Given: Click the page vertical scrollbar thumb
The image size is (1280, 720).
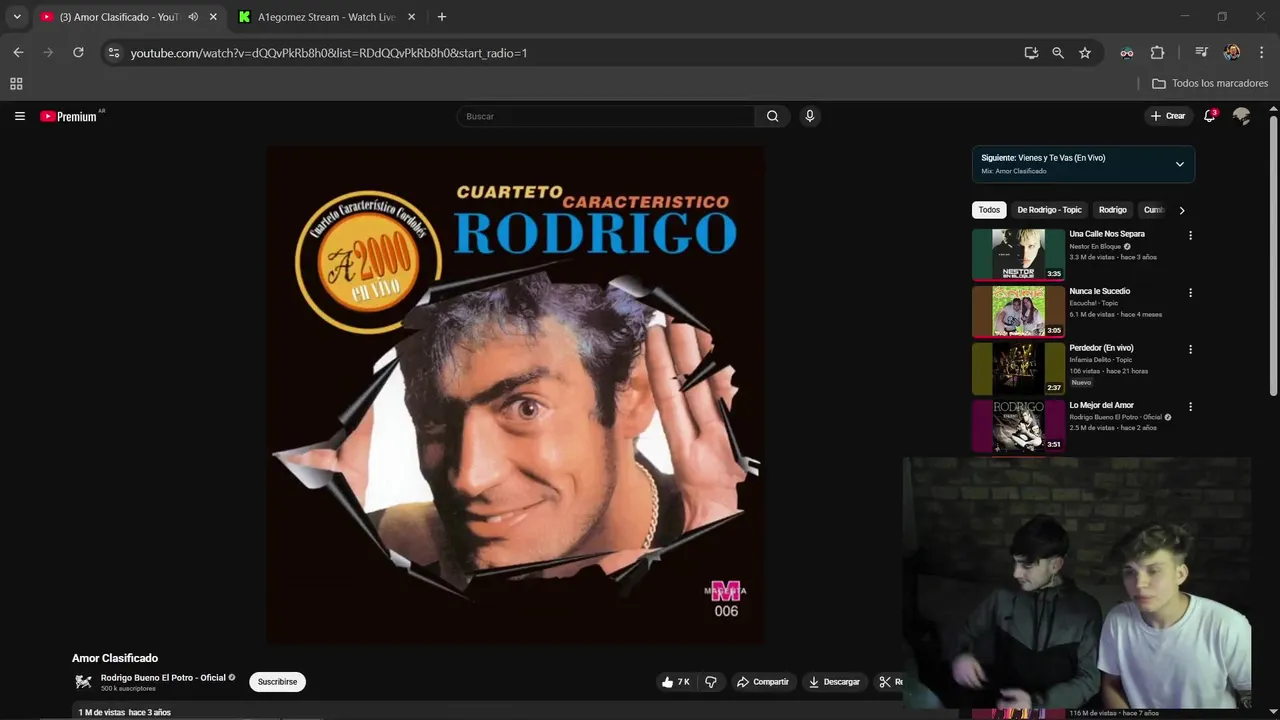Looking at the screenshot, I should click(1273, 255).
